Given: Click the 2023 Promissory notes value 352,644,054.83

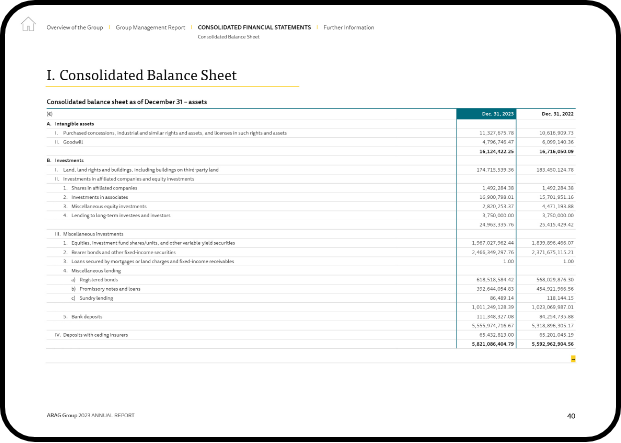Looking at the screenshot, I should pos(495,289).
